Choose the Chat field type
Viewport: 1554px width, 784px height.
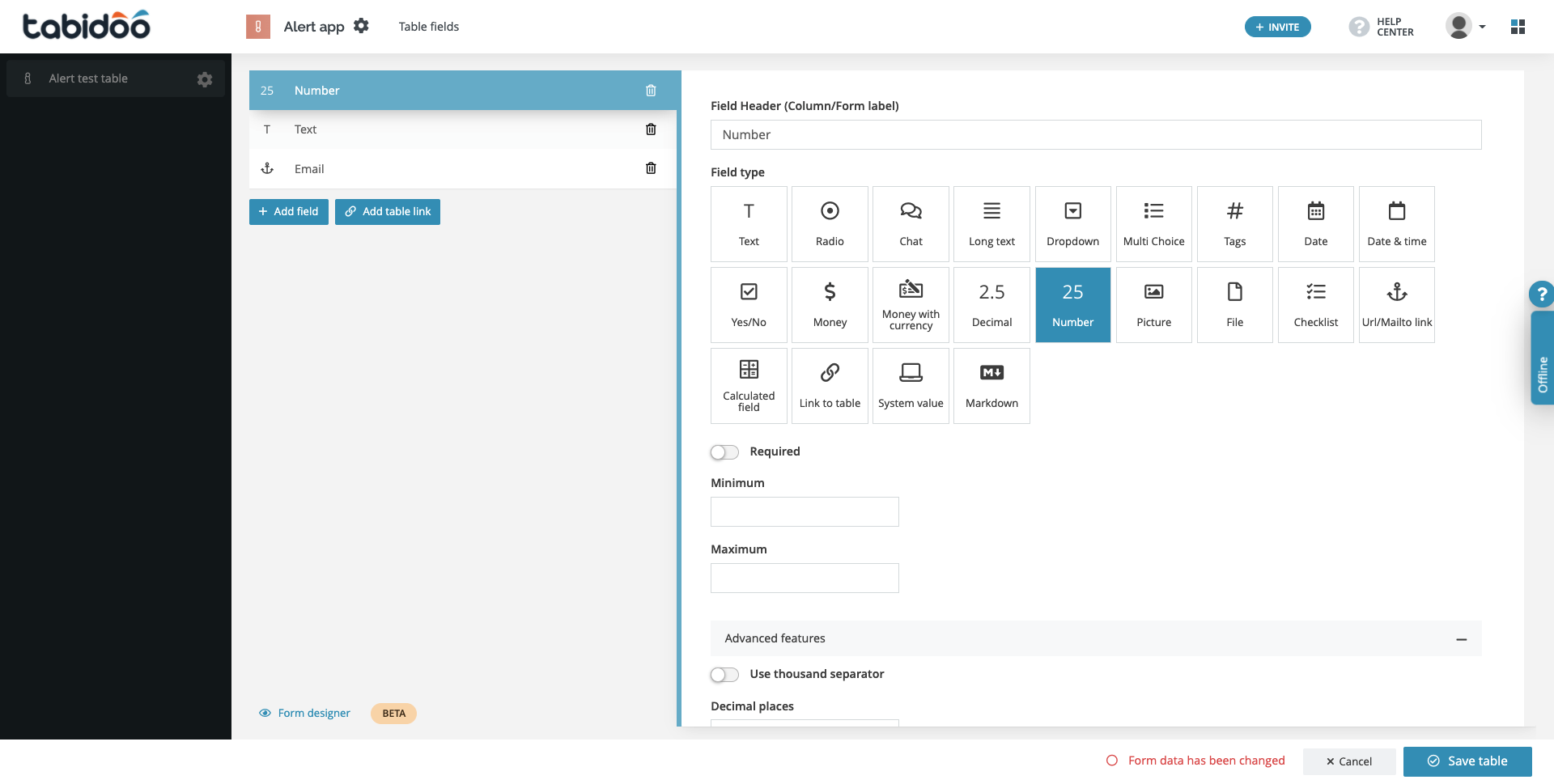[911, 224]
